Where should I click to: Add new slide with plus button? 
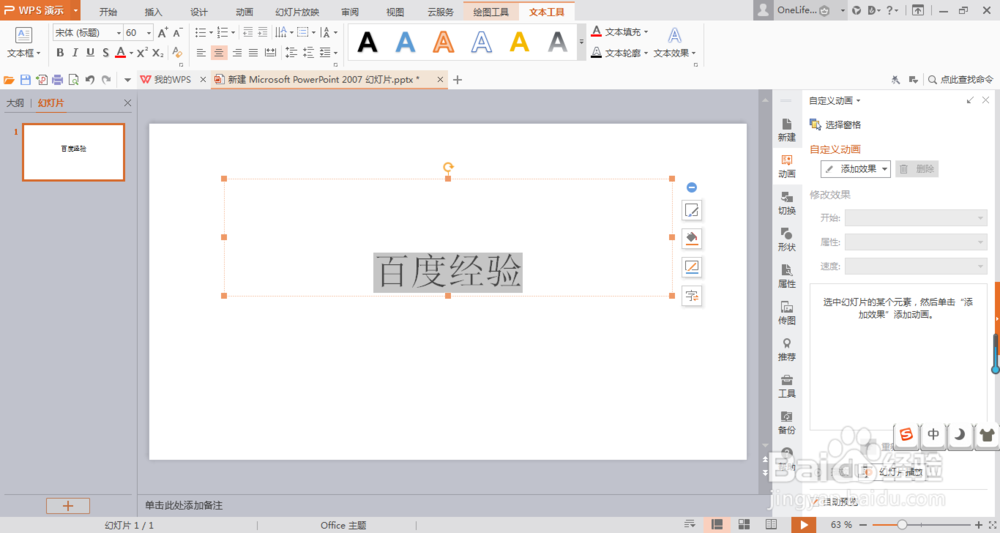pyautogui.click(x=68, y=506)
